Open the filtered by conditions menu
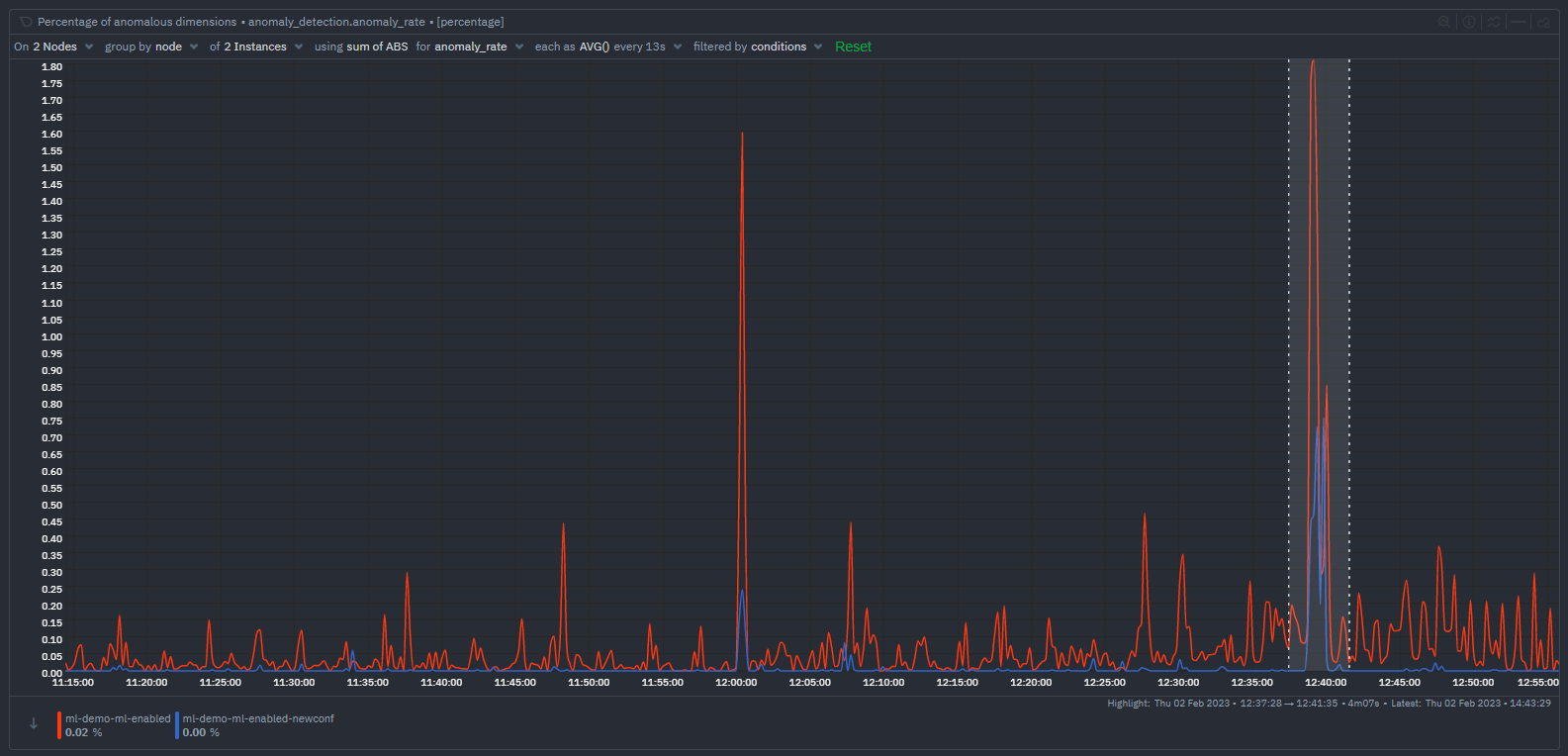This screenshot has width=1568, height=756. 758,47
